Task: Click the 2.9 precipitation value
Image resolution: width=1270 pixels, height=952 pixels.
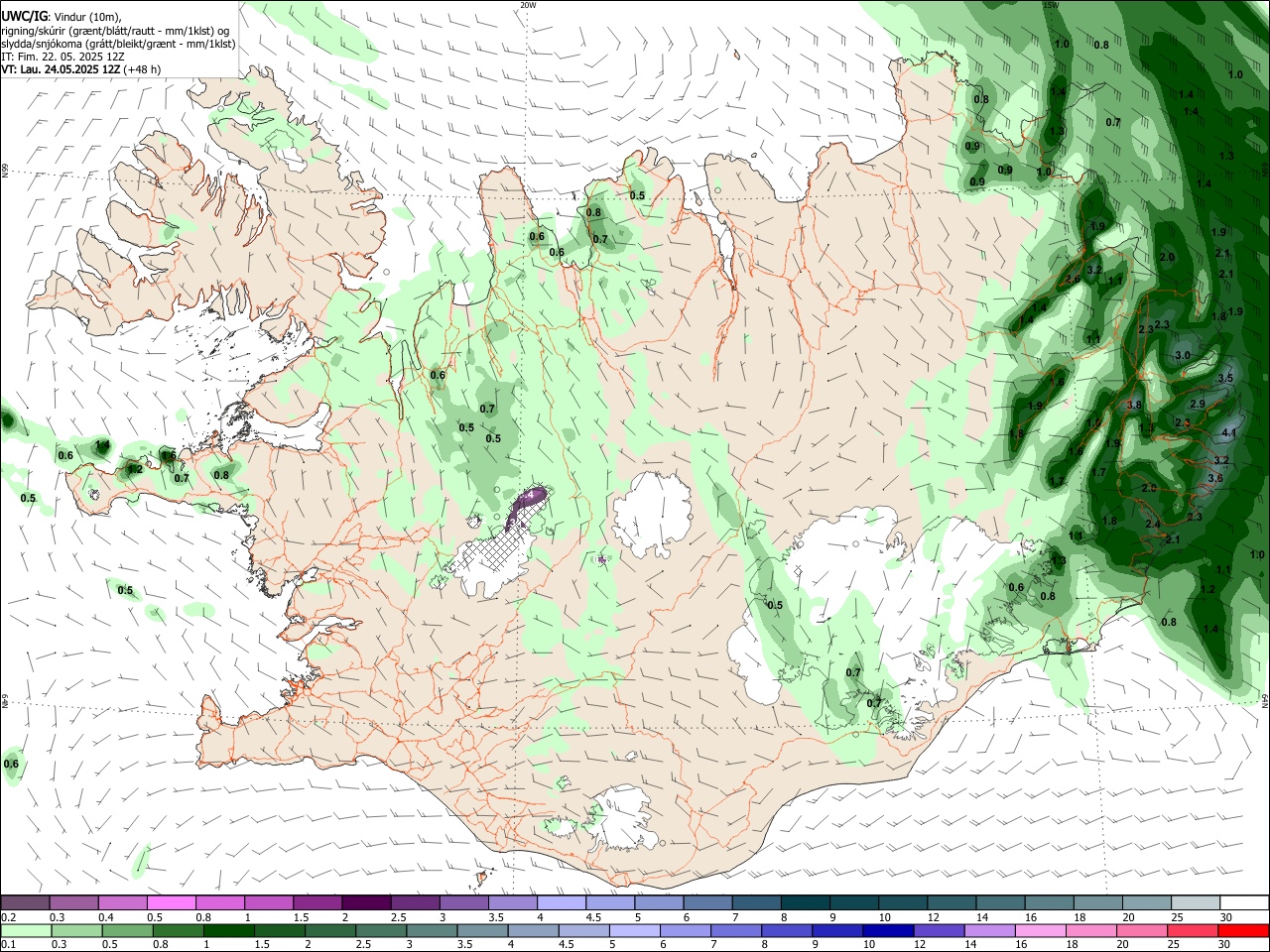Action: pyautogui.click(x=1198, y=404)
